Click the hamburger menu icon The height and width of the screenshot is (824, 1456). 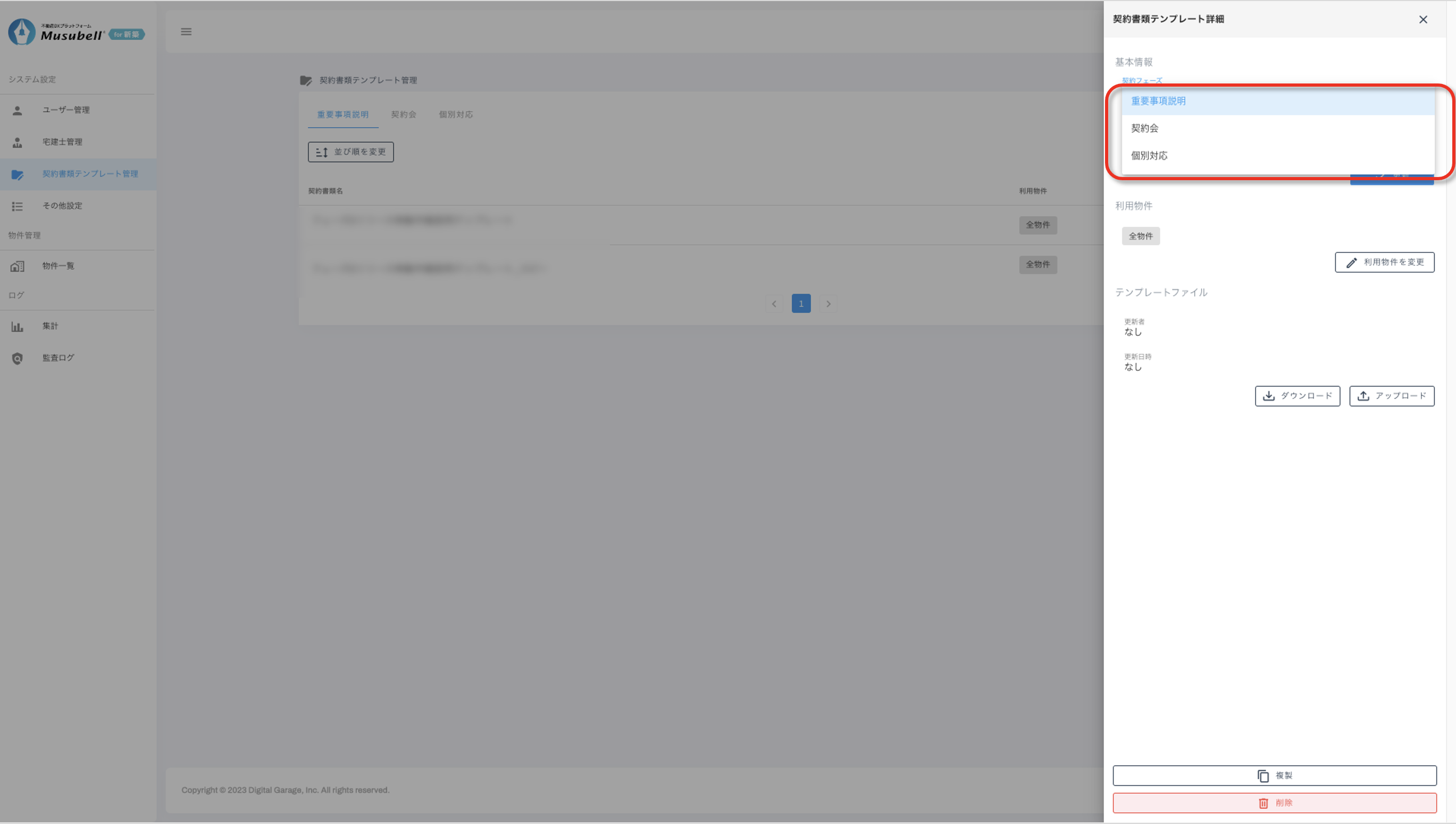click(186, 32)
